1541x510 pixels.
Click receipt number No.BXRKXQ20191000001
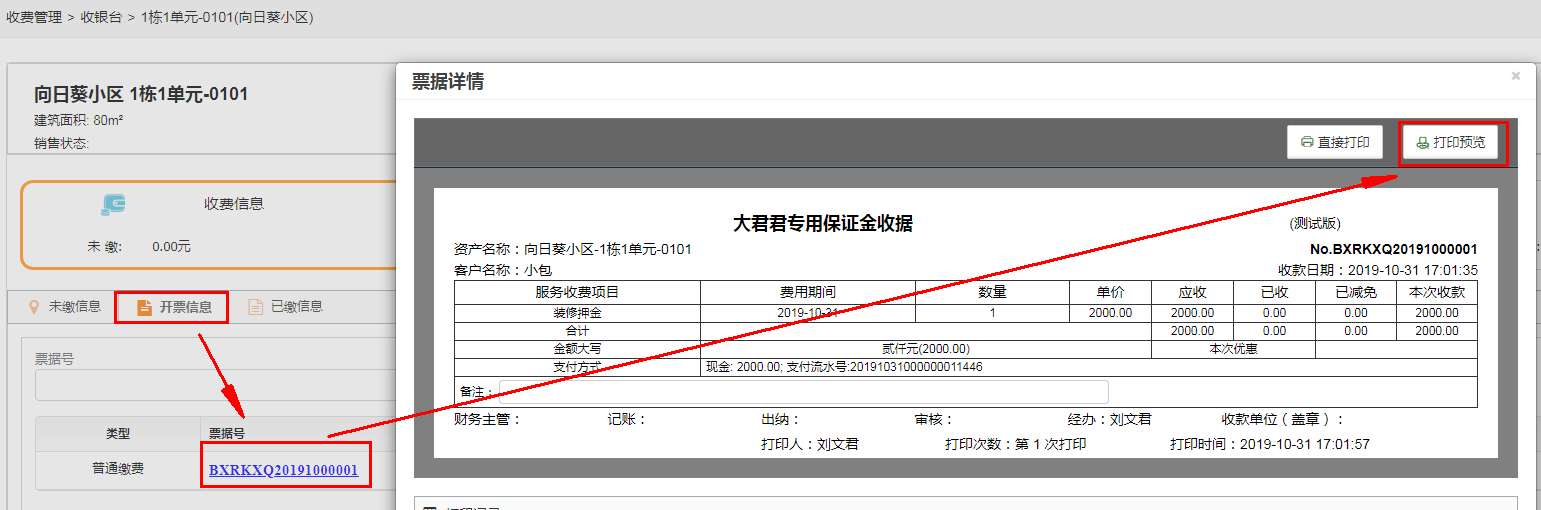1393,249
